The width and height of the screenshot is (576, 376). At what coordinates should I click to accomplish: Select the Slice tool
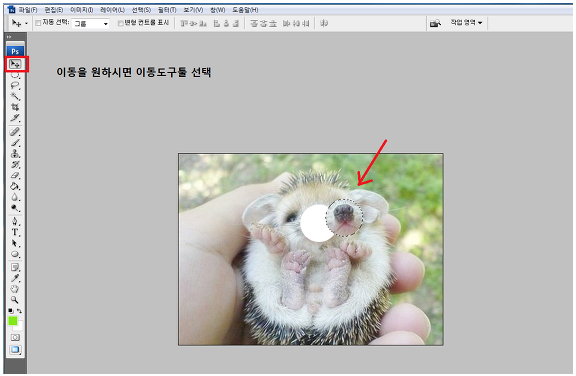click(x=15, y=118)
